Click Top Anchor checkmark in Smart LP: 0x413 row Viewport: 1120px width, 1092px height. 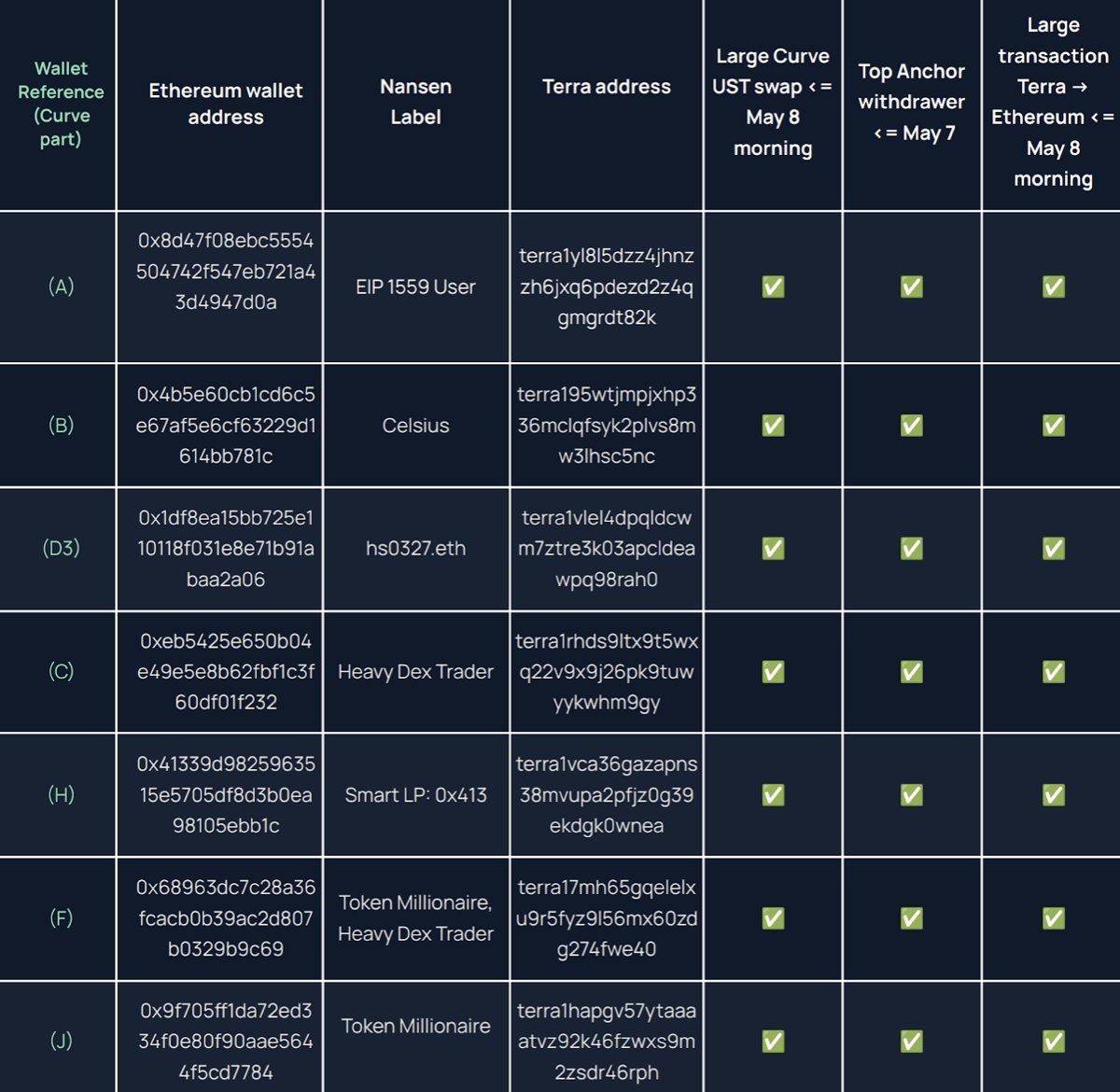click(x=912, y=795)
